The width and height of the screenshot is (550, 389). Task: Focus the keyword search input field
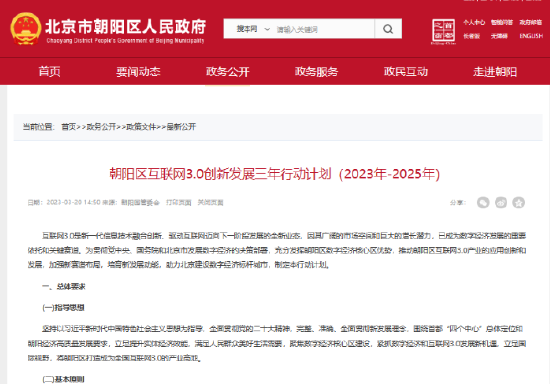pos(323,29)
